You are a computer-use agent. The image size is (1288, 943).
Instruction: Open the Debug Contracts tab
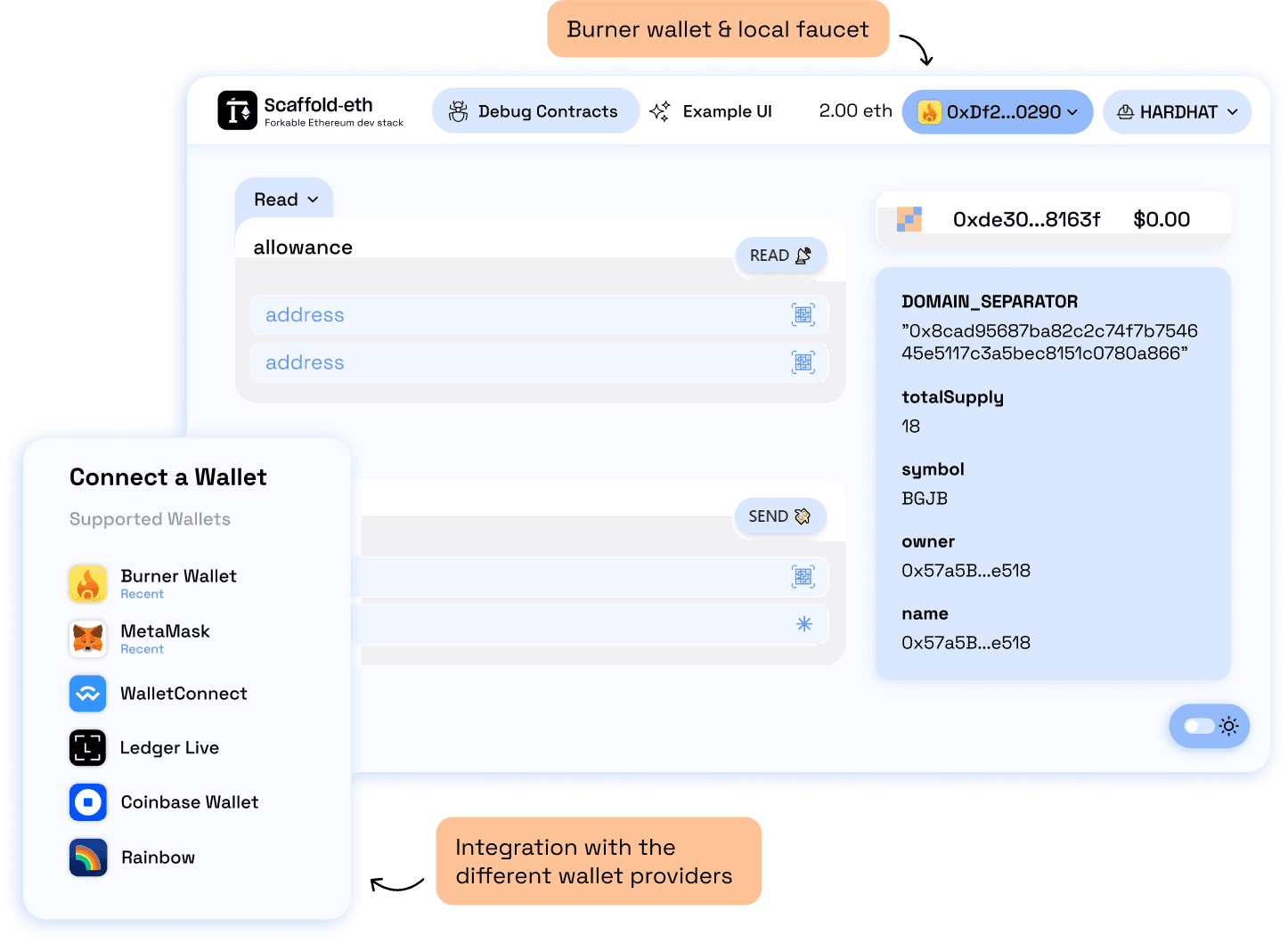(x=535, y=111)
